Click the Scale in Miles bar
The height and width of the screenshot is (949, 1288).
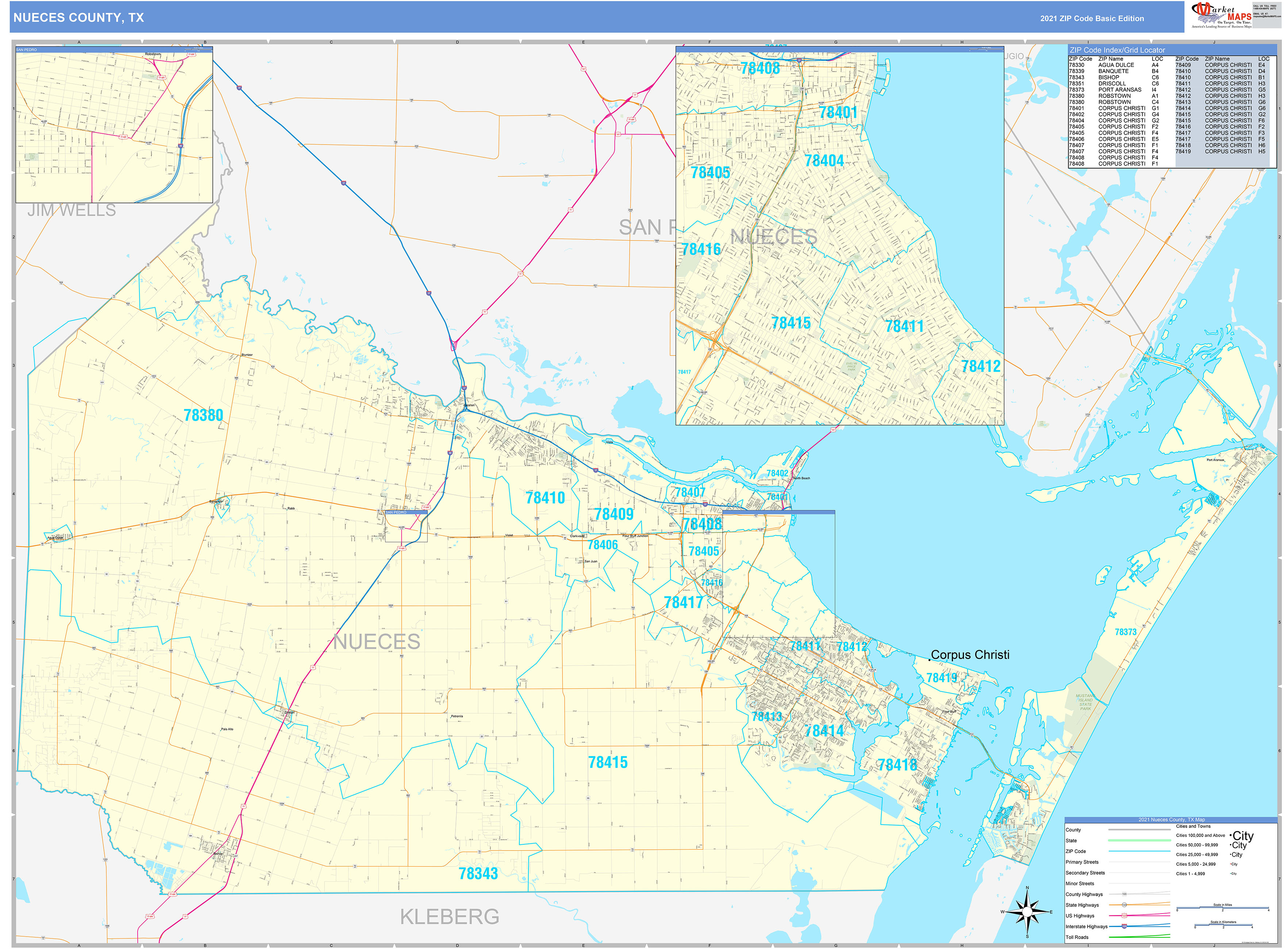[x=1223, y=907]
